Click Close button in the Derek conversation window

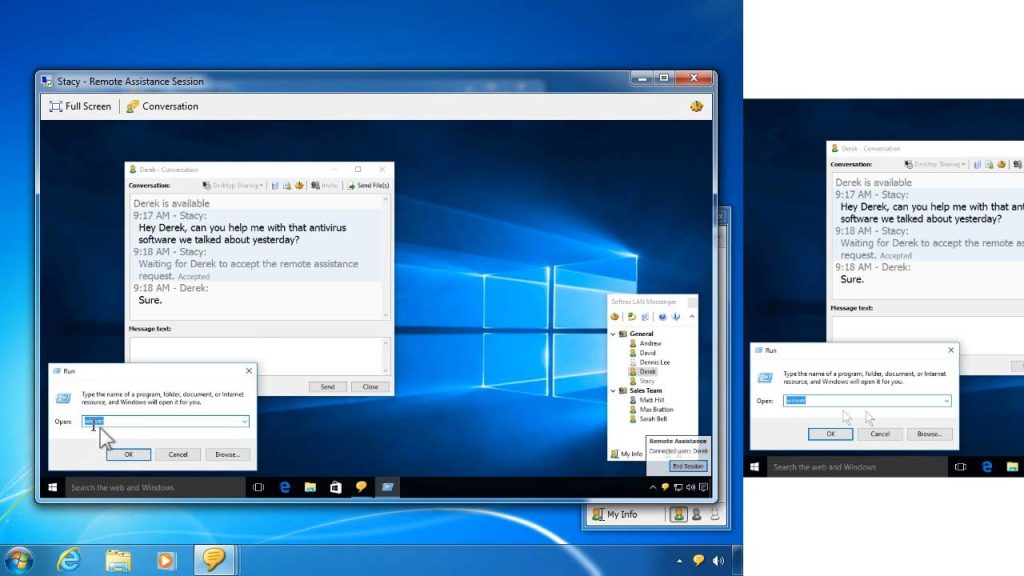pos(370,387)
